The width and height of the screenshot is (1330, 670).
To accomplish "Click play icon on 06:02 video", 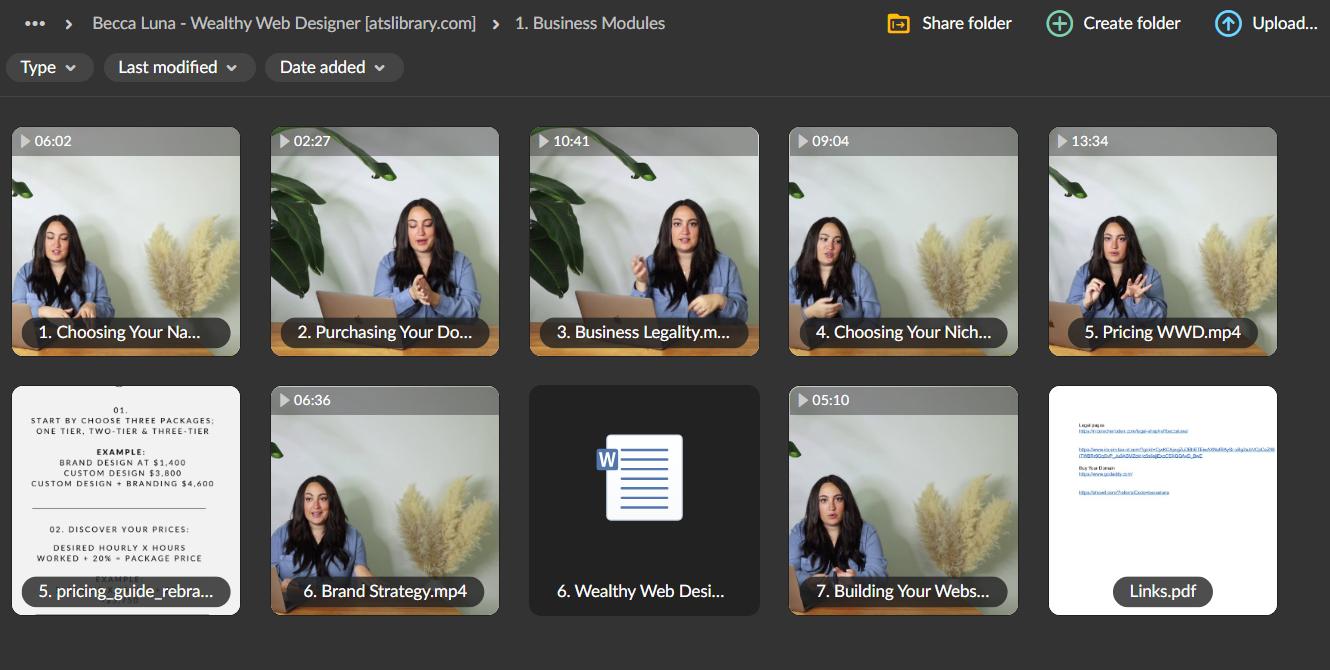I will pos(25,142).
